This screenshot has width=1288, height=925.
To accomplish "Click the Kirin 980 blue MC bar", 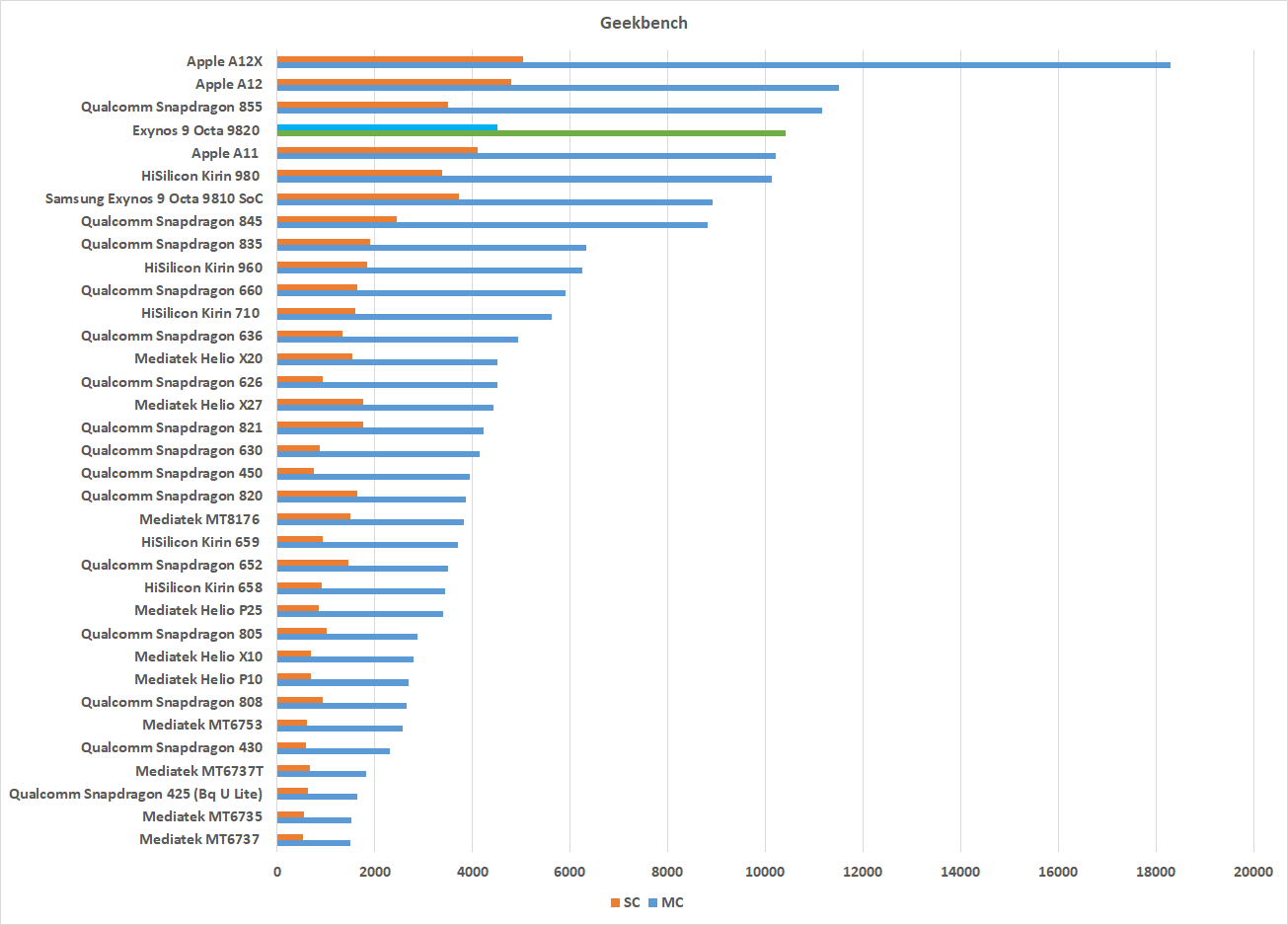I will (x=524, y=179).
